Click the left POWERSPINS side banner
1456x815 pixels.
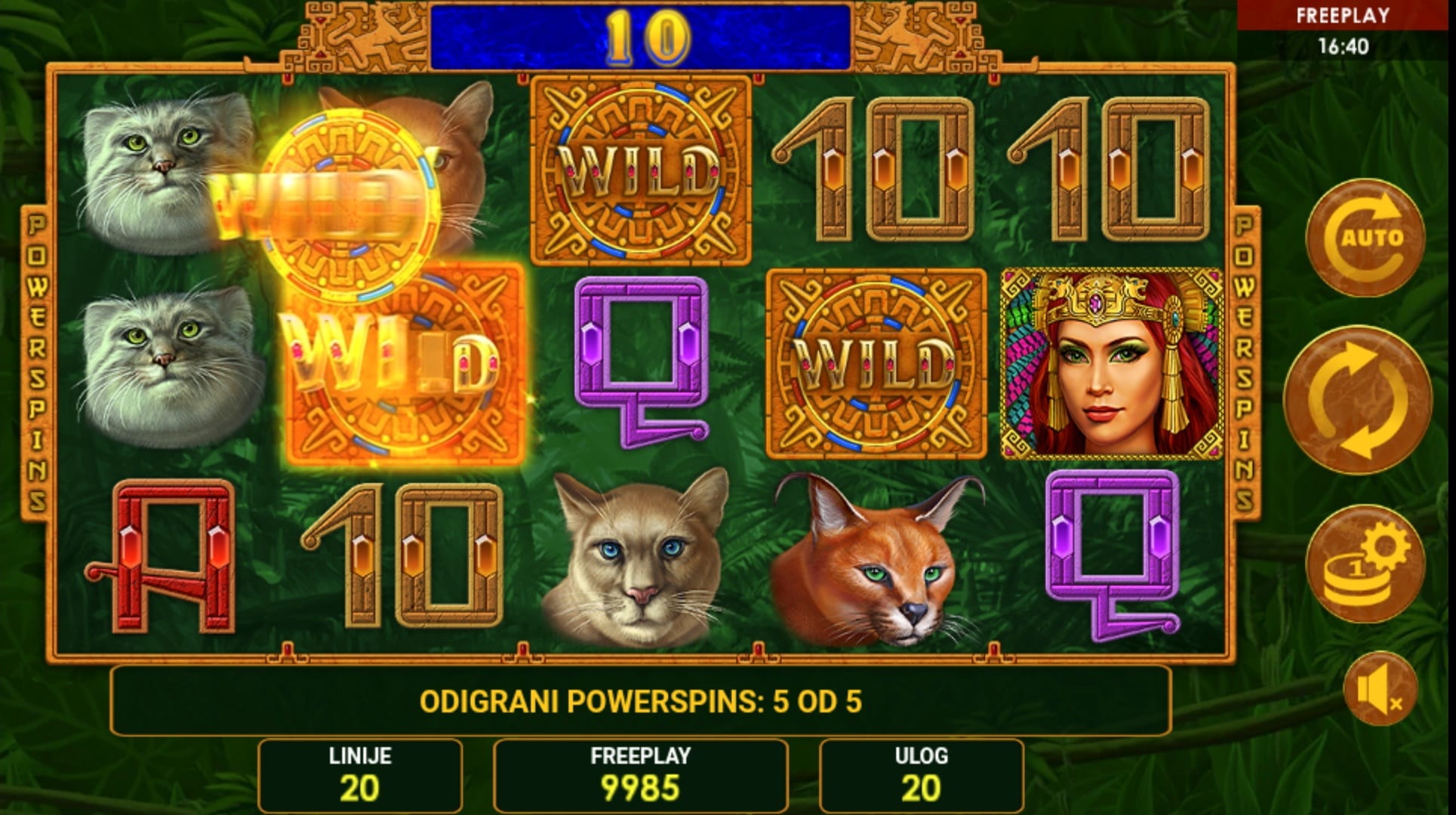pos(36,362)
